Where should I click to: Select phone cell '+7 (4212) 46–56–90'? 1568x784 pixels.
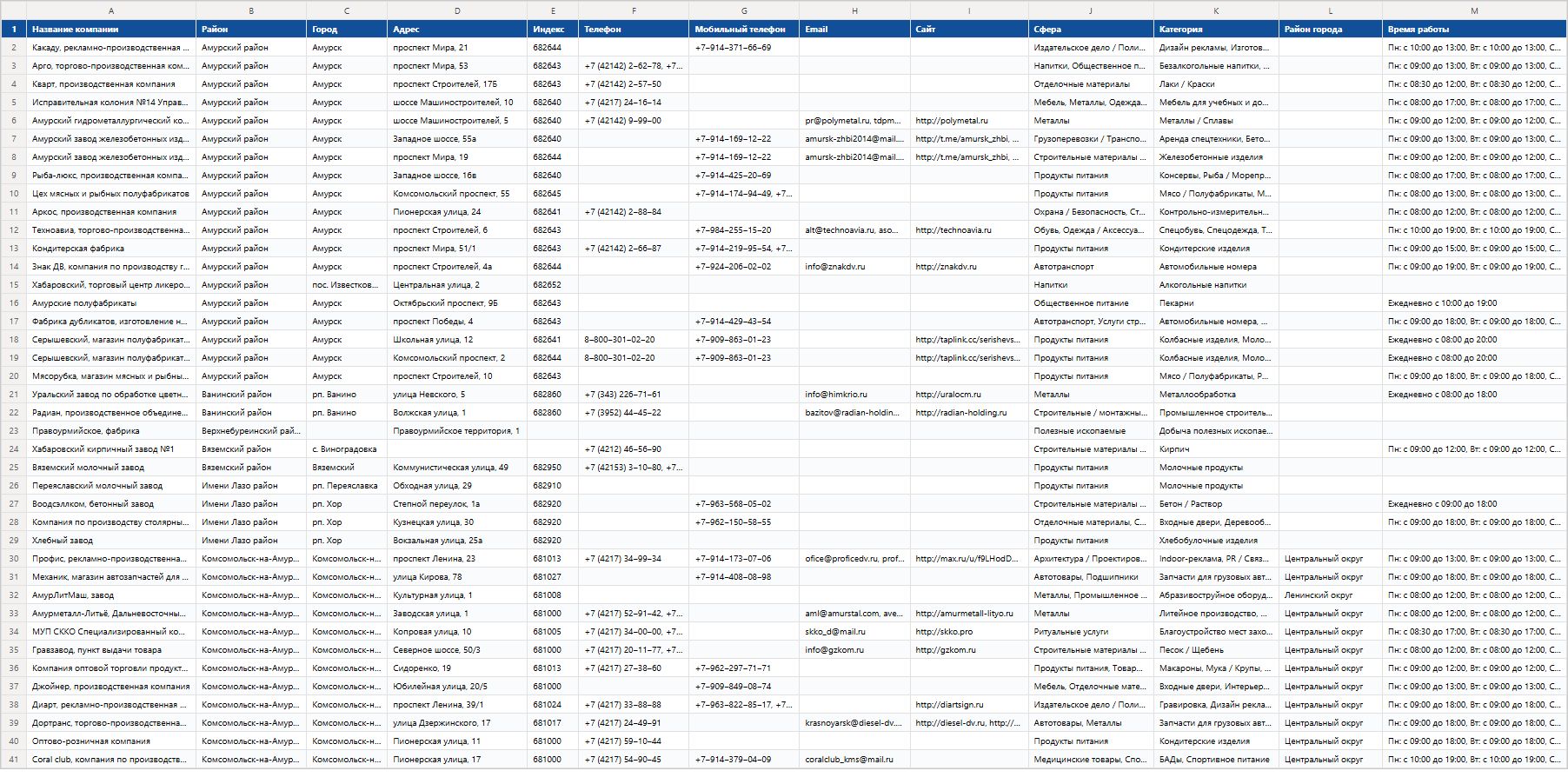click(x=634, y=449)
